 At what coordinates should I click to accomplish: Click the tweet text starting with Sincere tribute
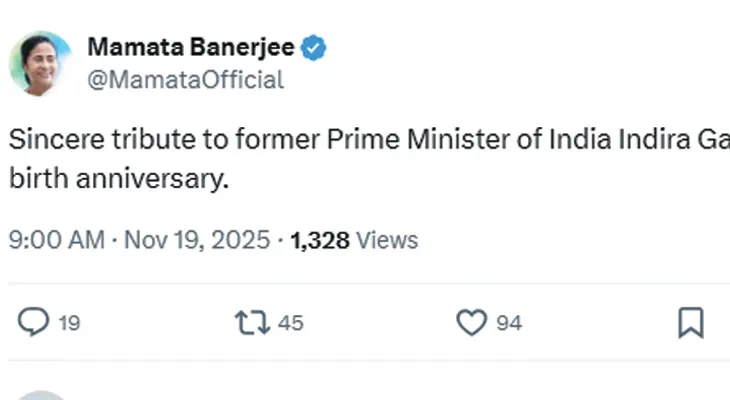[x=150, y=141]
